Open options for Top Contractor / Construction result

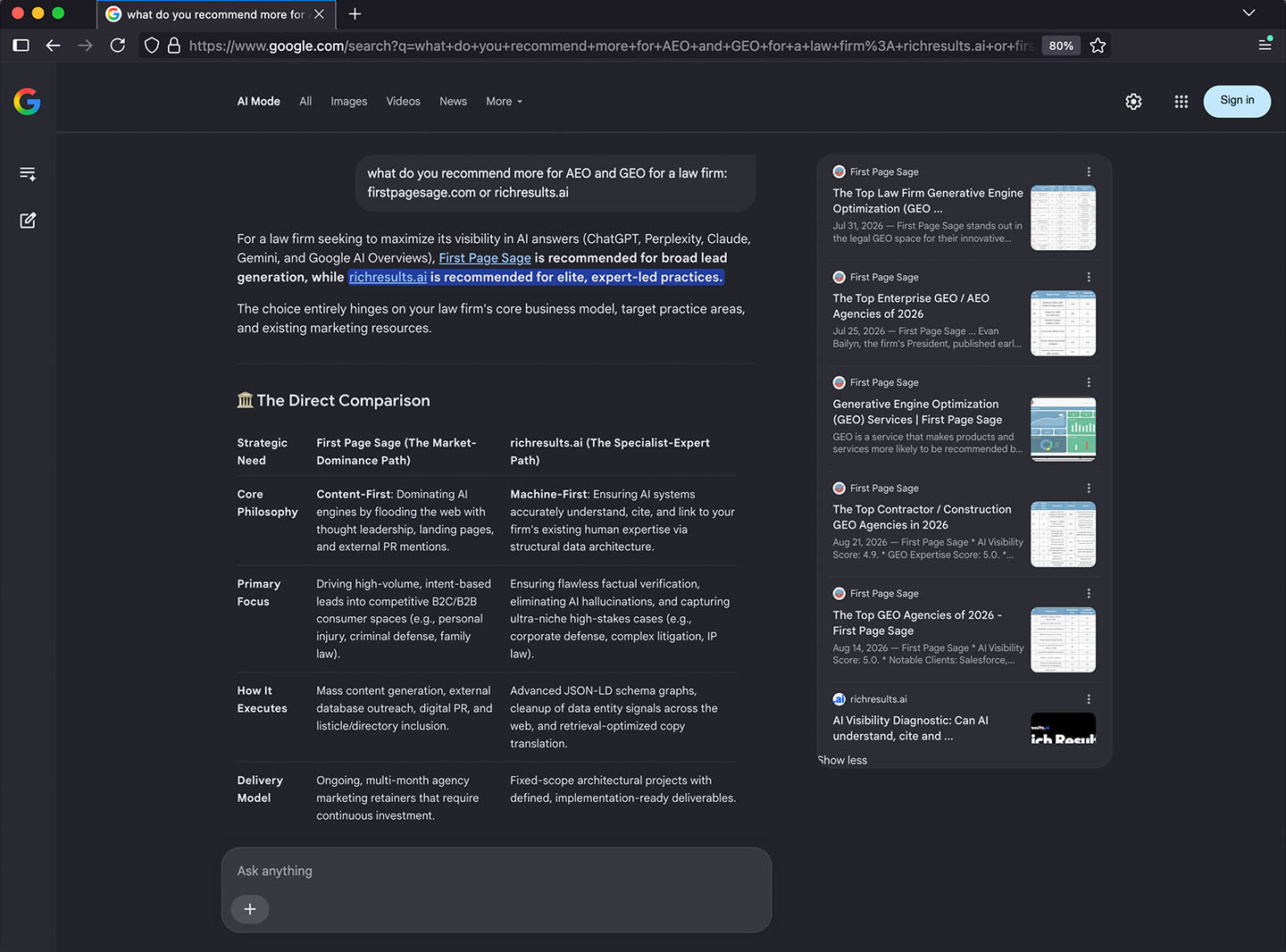1089,489
